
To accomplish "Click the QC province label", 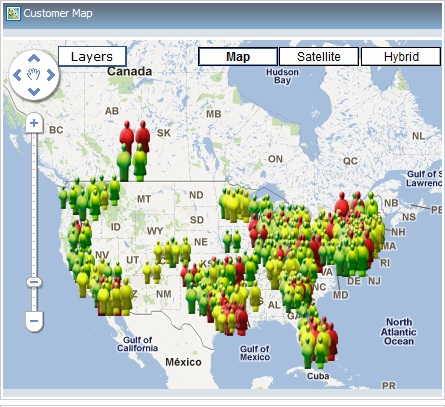I will click(x=350, y=161).
